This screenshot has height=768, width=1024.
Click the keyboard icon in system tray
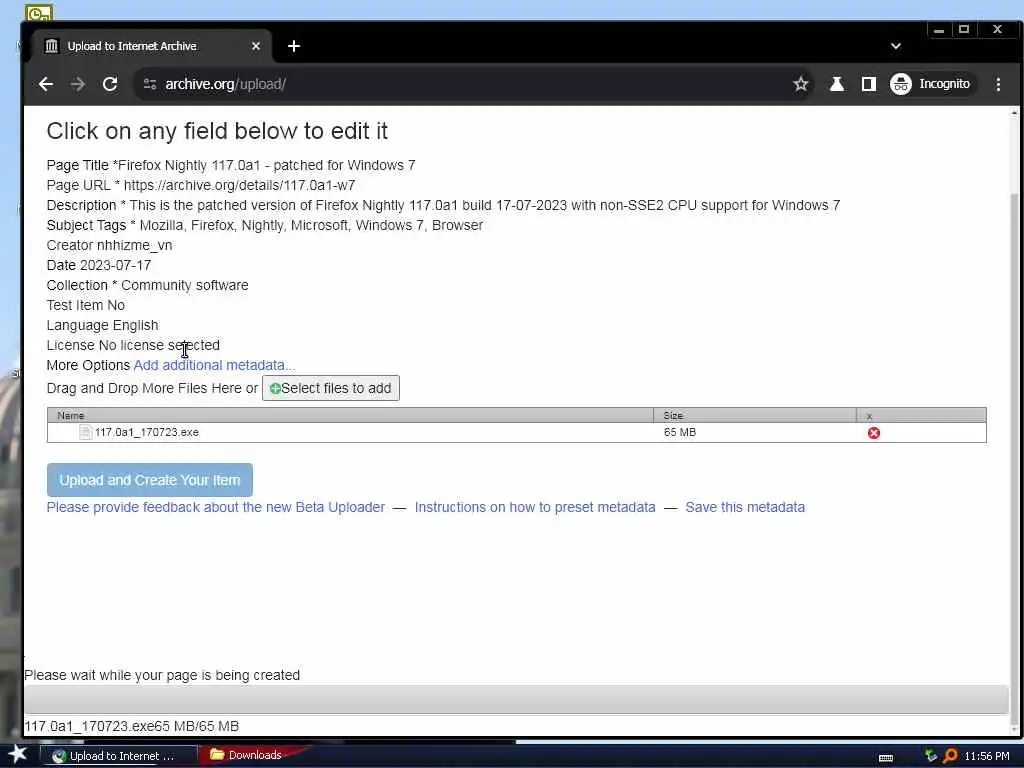(x=886, y=758)
